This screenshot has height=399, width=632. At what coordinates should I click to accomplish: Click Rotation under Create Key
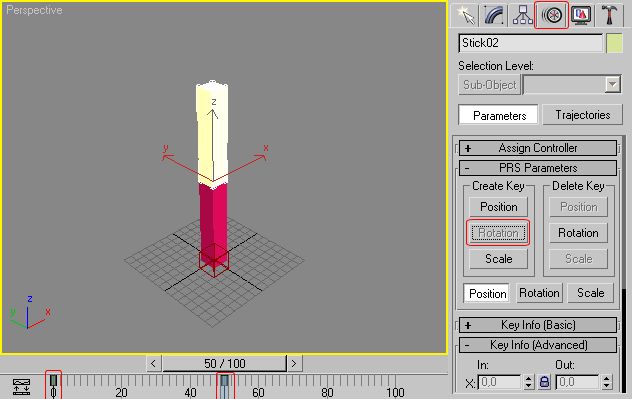pyautogui.click(x=498, y=233)
